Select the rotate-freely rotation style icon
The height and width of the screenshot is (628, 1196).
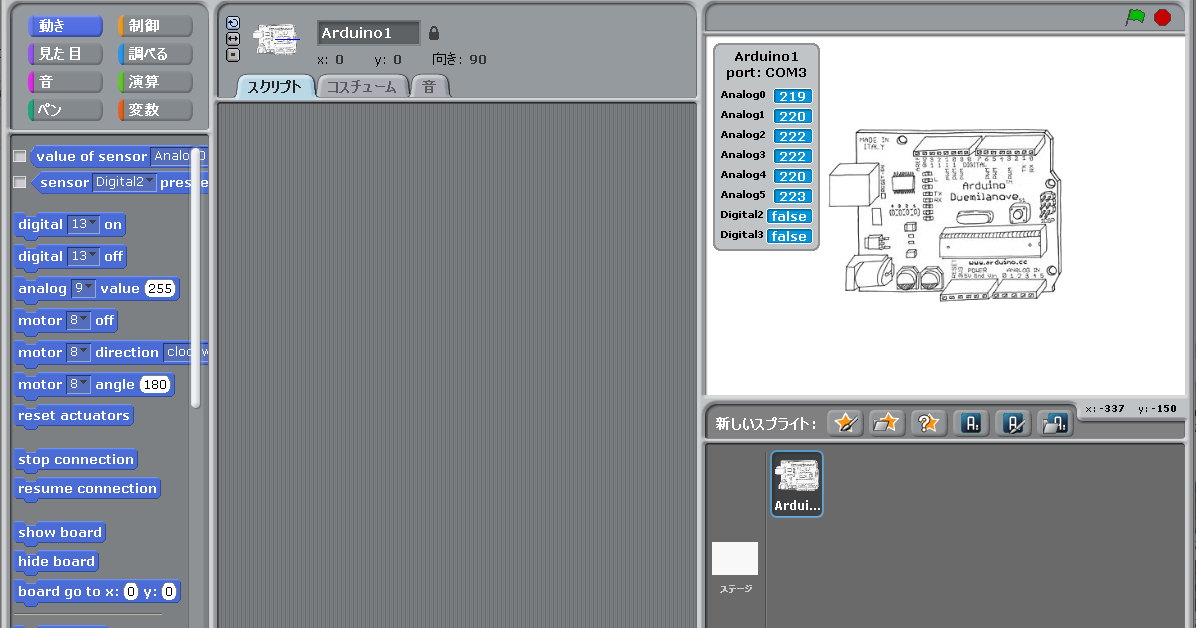pyautogui.click(x=233, y=22)
